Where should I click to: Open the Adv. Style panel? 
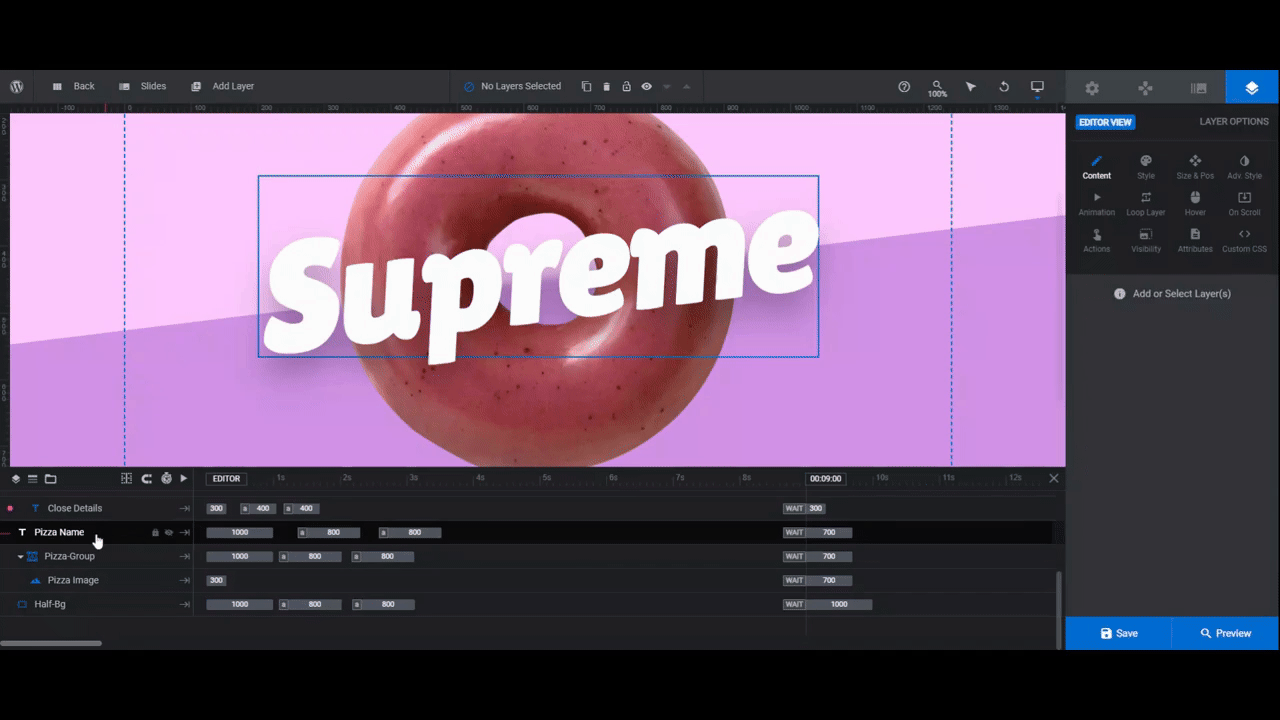coord(1244,167)
